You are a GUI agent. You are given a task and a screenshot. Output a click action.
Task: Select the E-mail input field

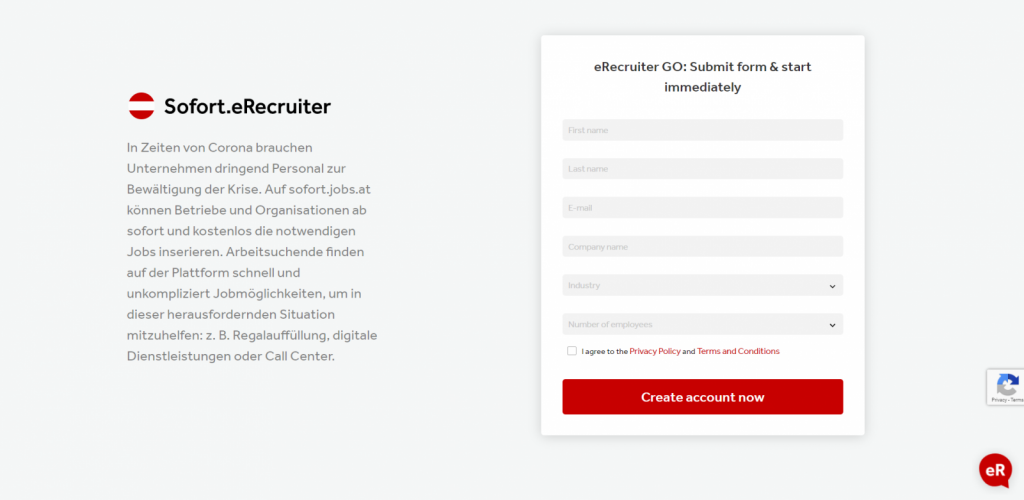702,208
